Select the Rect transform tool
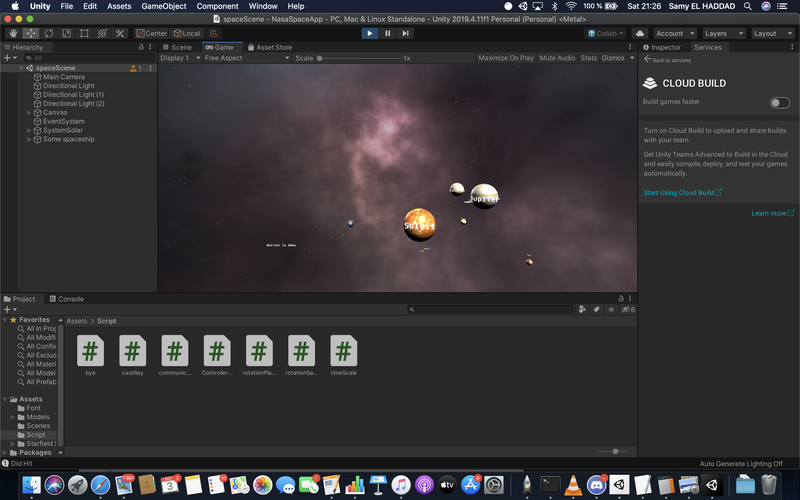Image resolution: width=800 pixels, height=500 pixels. point(84,33)
